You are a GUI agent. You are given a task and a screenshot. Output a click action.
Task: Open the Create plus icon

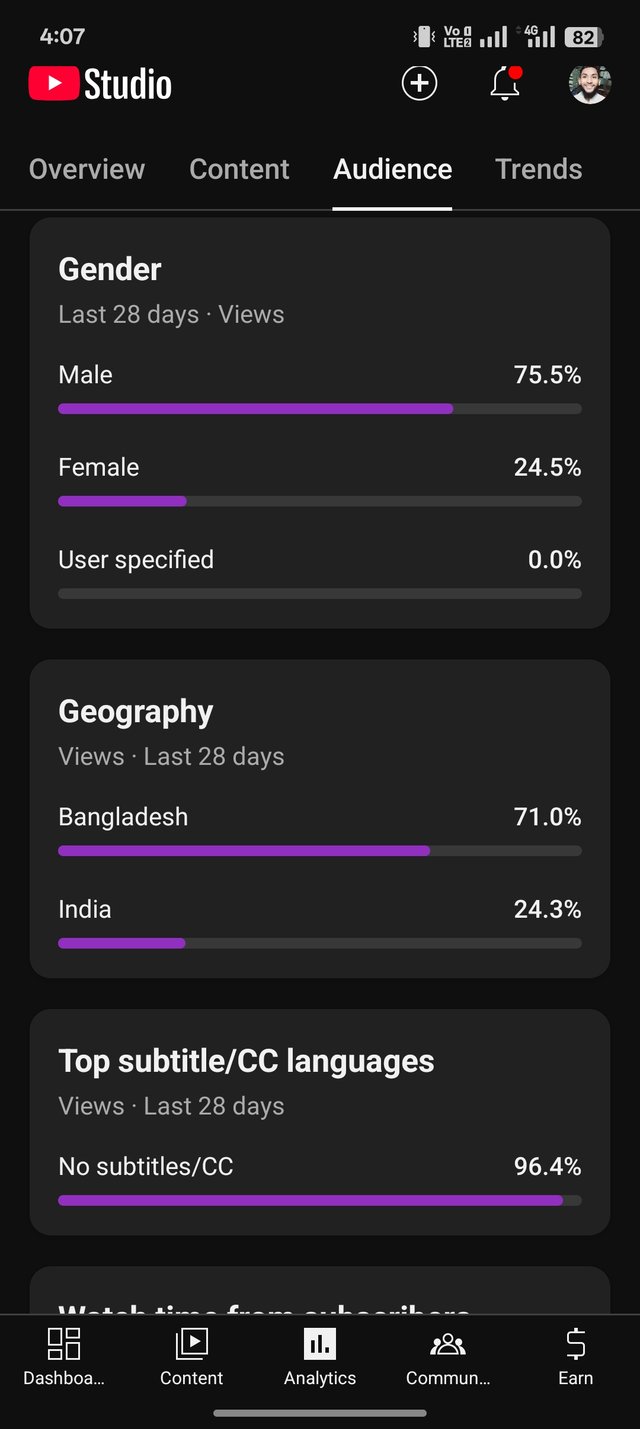(x=419, y=84)
